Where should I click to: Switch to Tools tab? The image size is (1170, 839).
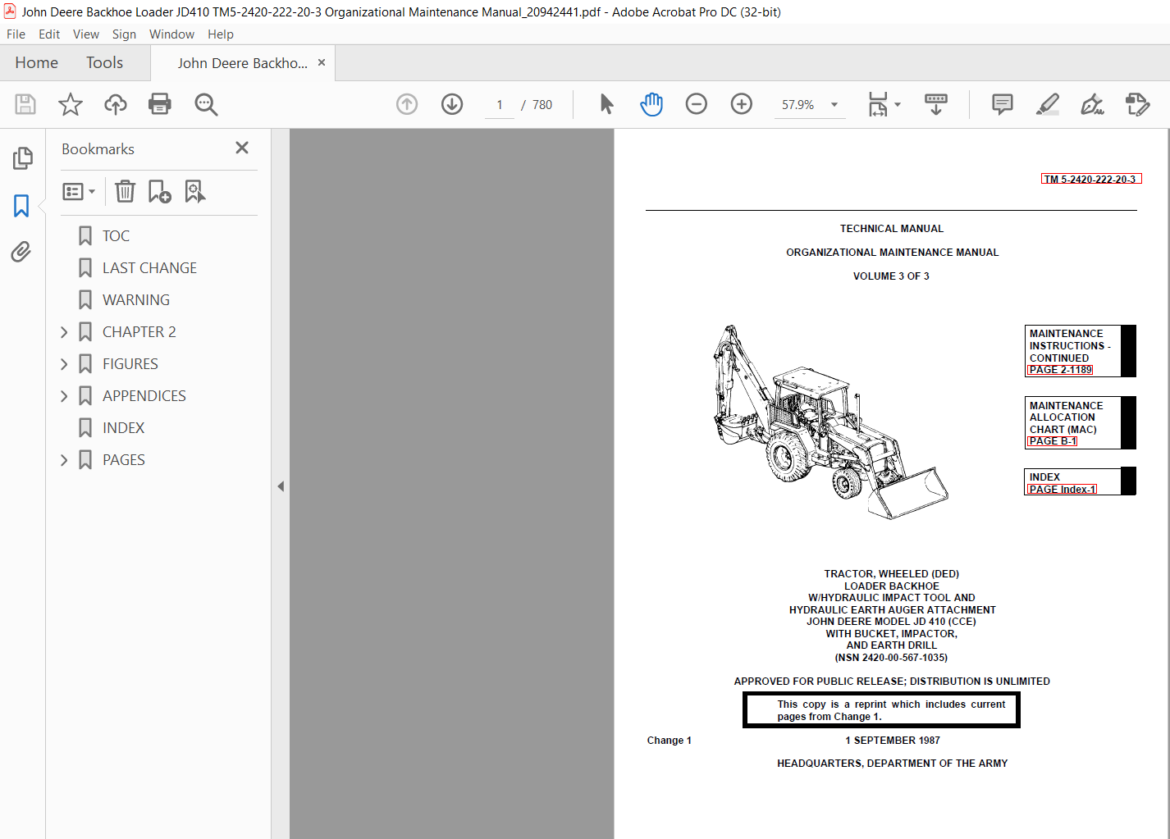(x=104, y=63)
